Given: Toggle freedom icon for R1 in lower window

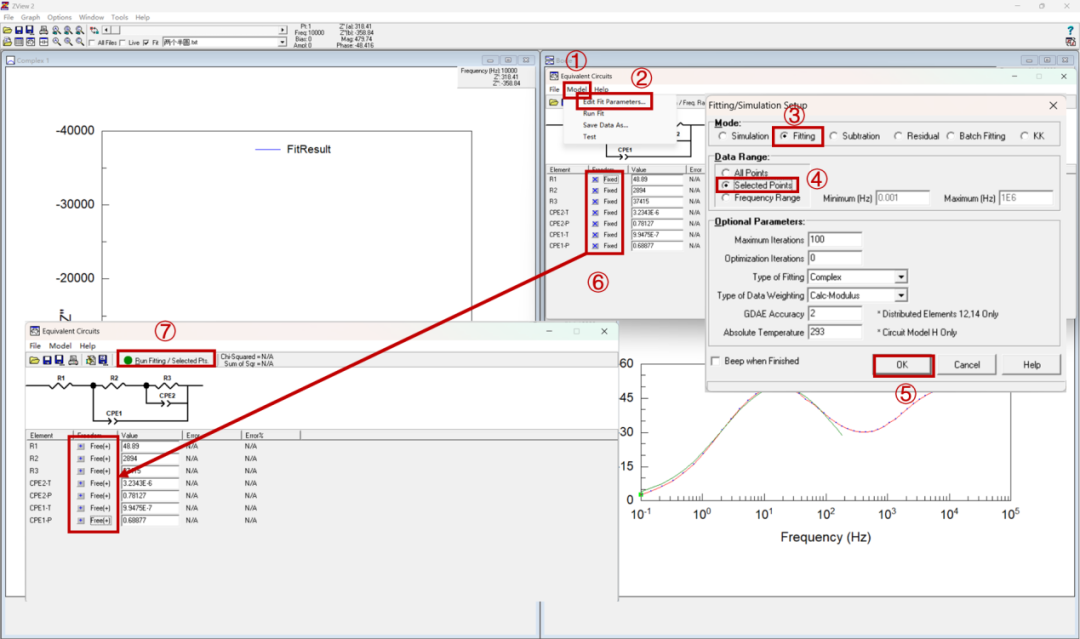Looking at the screenshot, I should coord(81,446).
